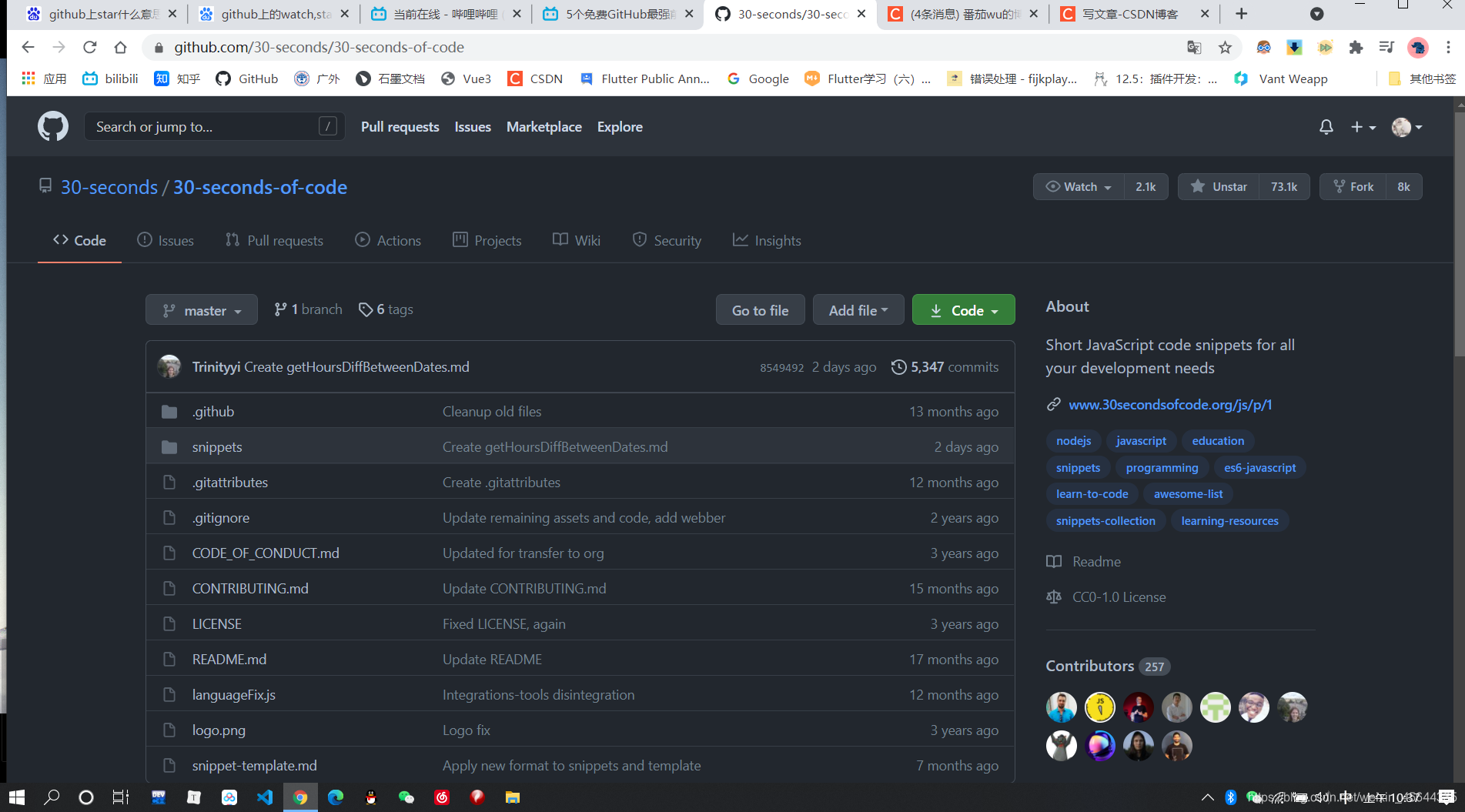Click the page vertical scrollbar
This screenshot has height=812, width=1465.
tap(1459, 235)
